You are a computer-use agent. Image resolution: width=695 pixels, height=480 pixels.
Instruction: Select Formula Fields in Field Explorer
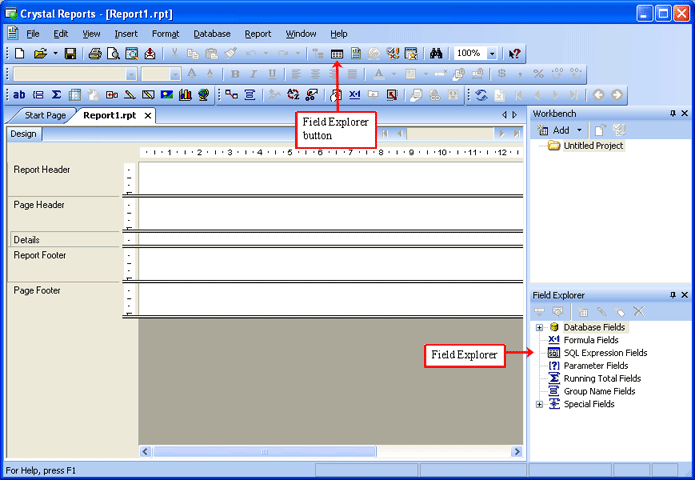coord(590,340)
